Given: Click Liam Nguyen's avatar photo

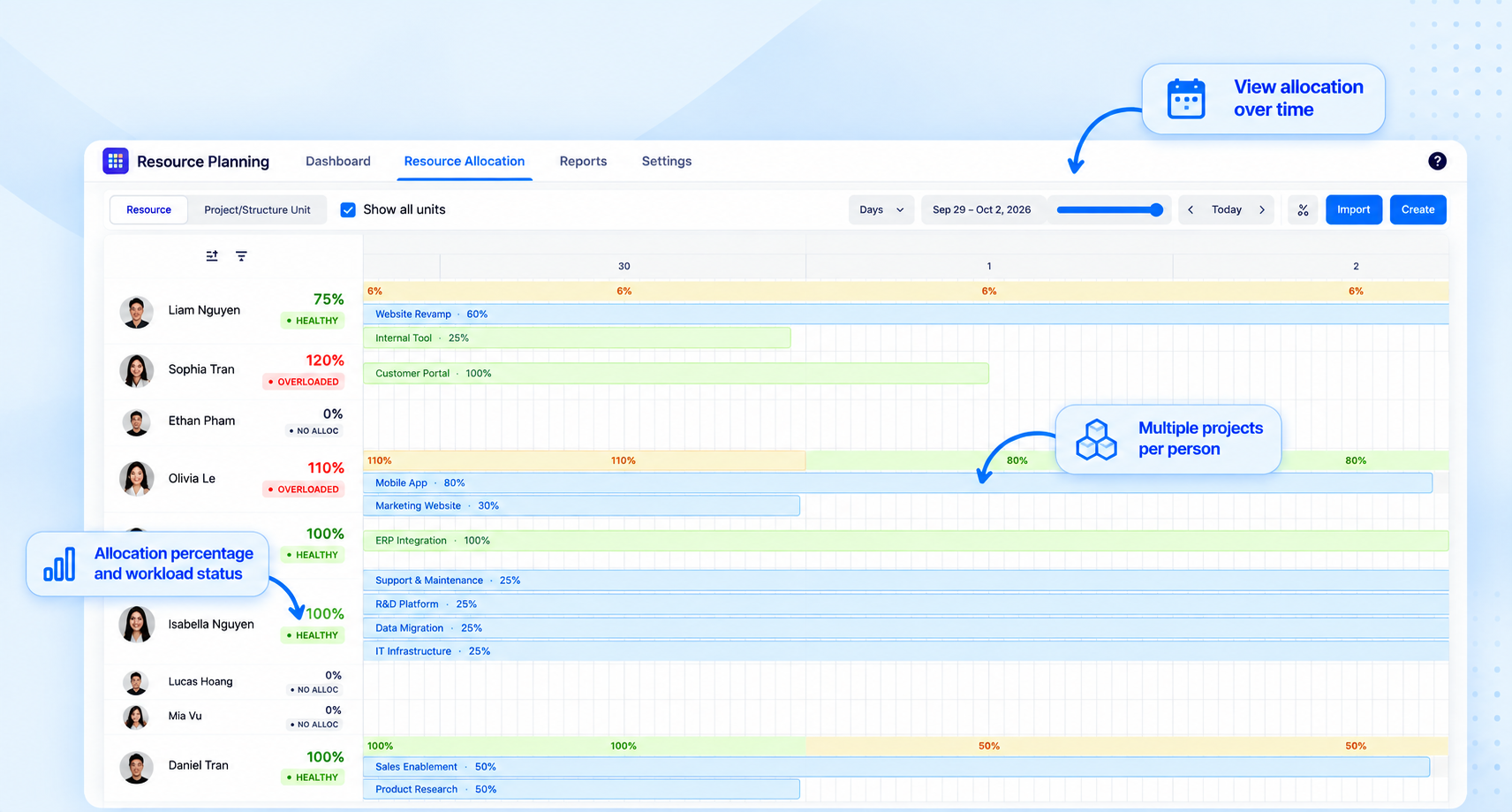Looking at the screenshot, I should pos(136,312).
